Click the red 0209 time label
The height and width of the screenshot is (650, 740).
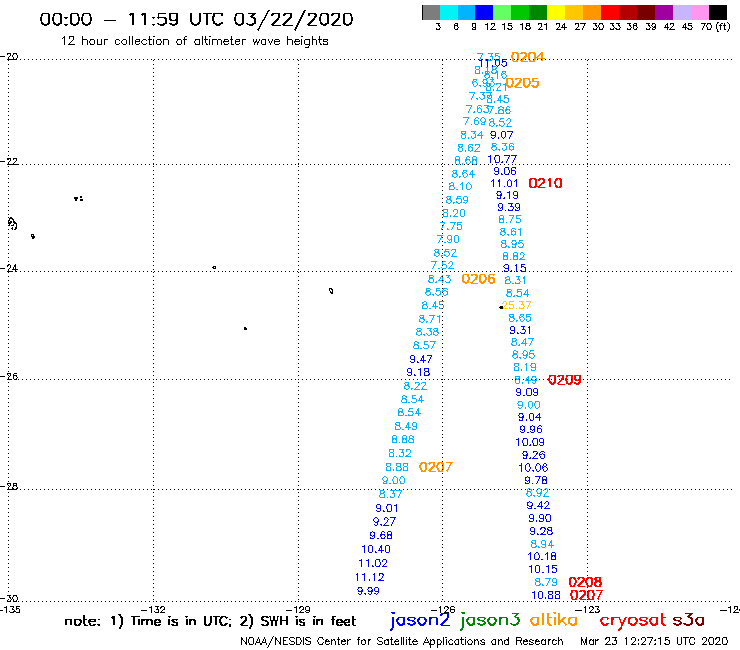[x=564, y=380]
